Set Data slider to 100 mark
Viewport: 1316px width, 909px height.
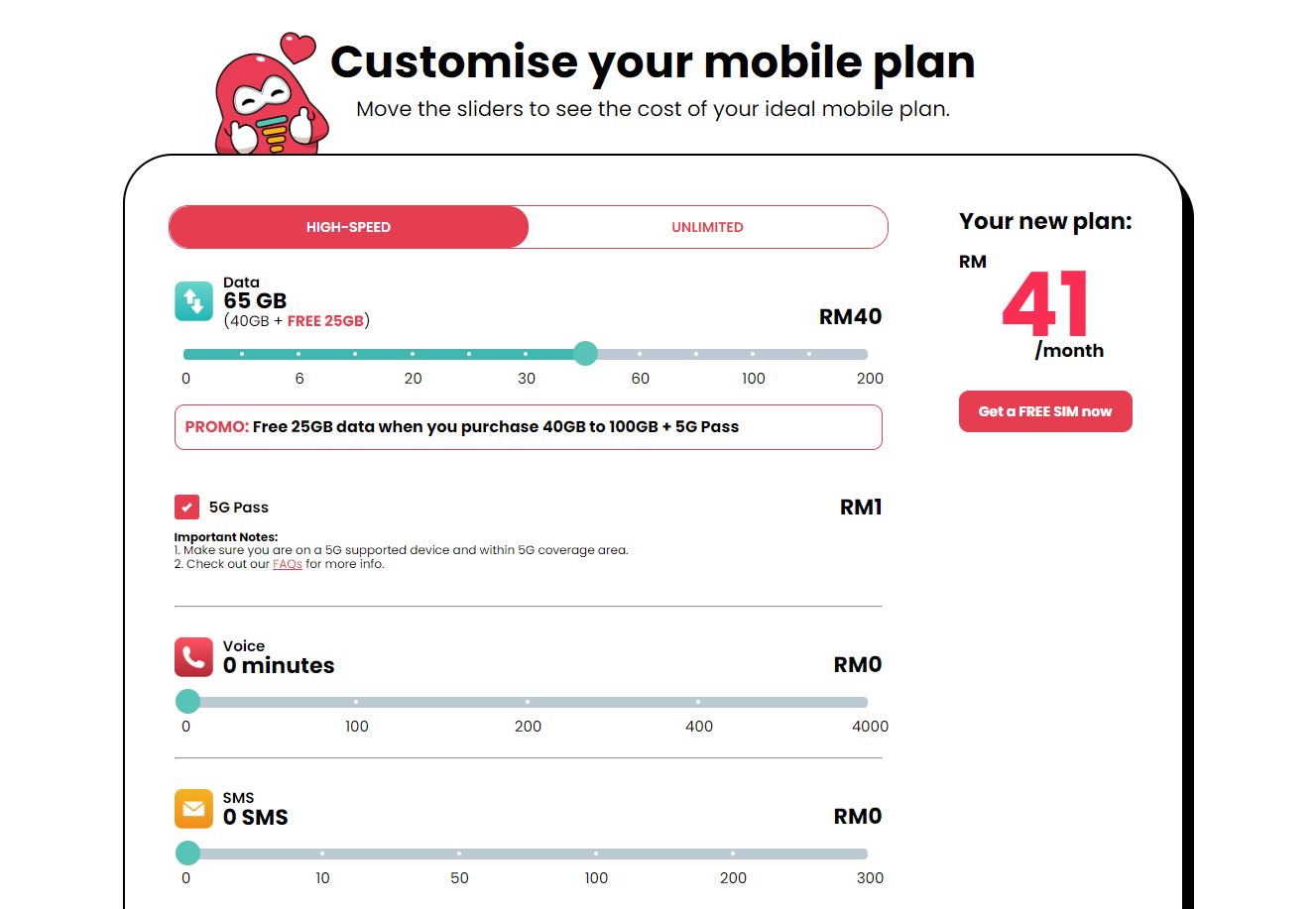pos(753,354)
